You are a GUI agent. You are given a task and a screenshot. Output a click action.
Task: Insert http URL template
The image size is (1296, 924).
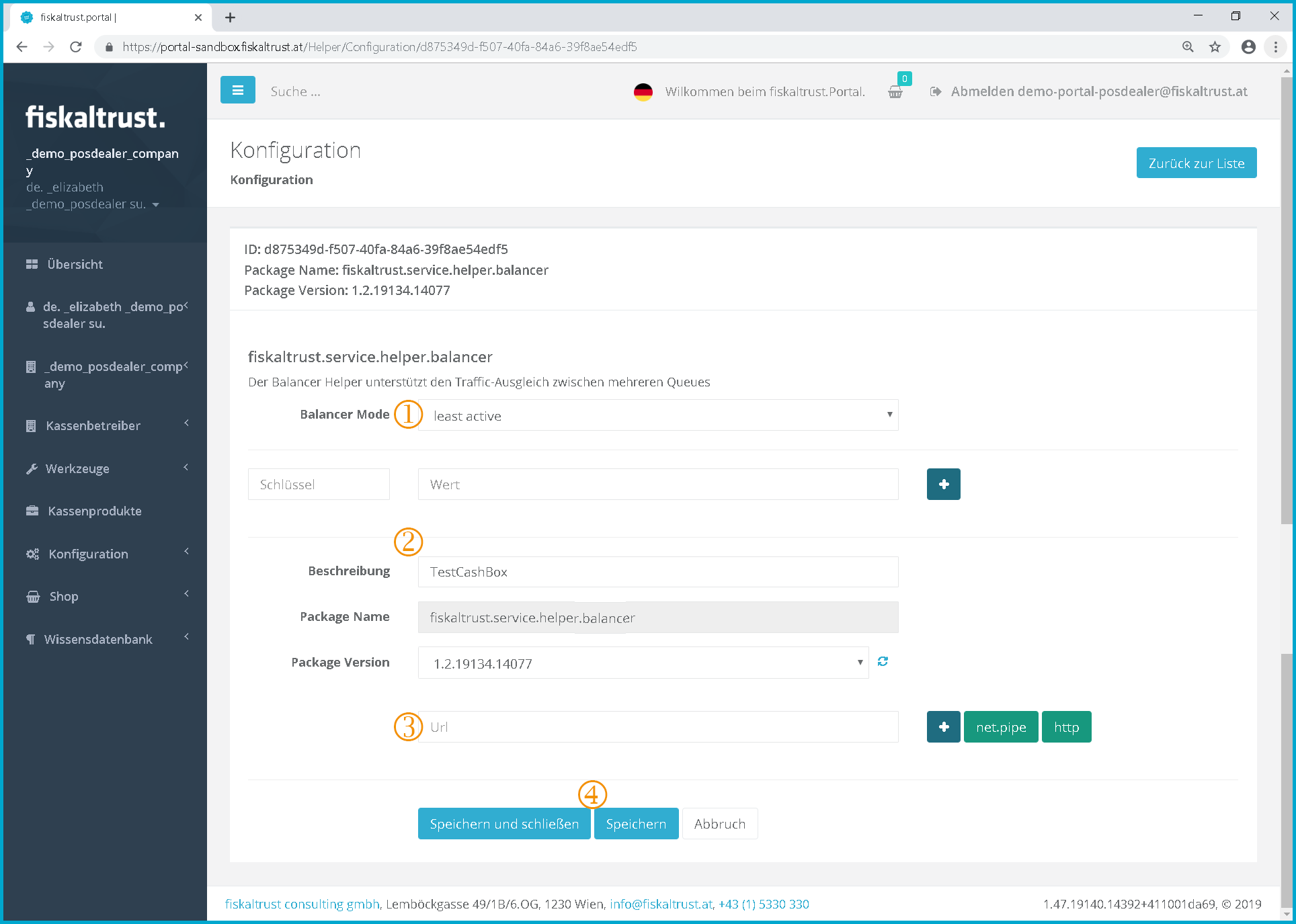(1066, 726)
